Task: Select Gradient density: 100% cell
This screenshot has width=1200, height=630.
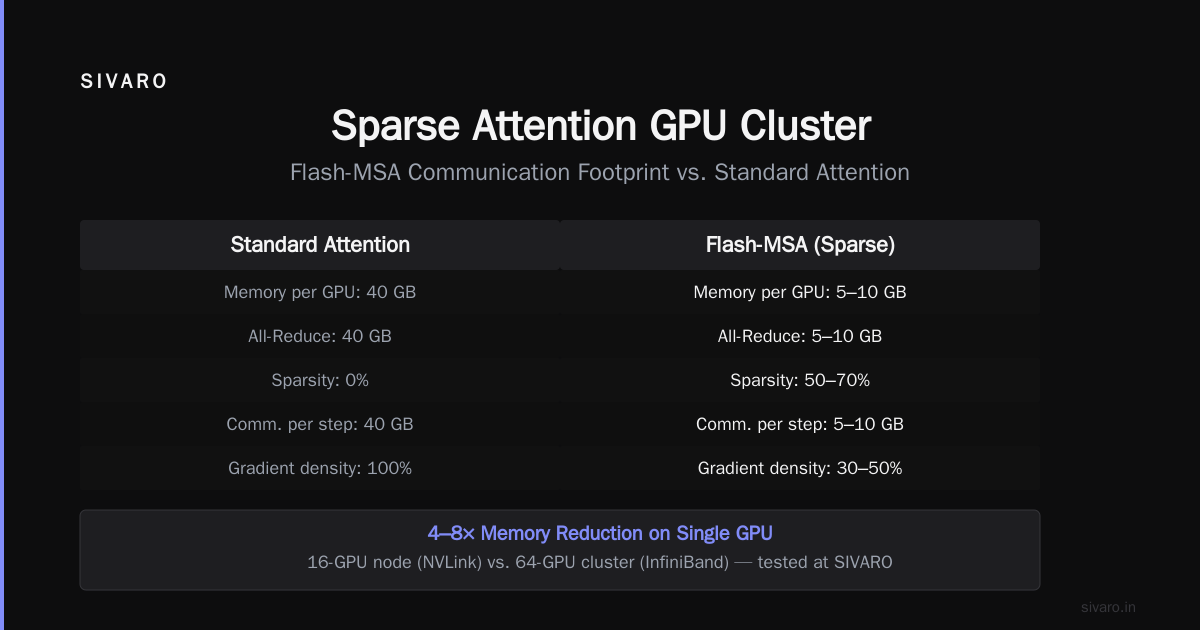Action: click(320, 468)
